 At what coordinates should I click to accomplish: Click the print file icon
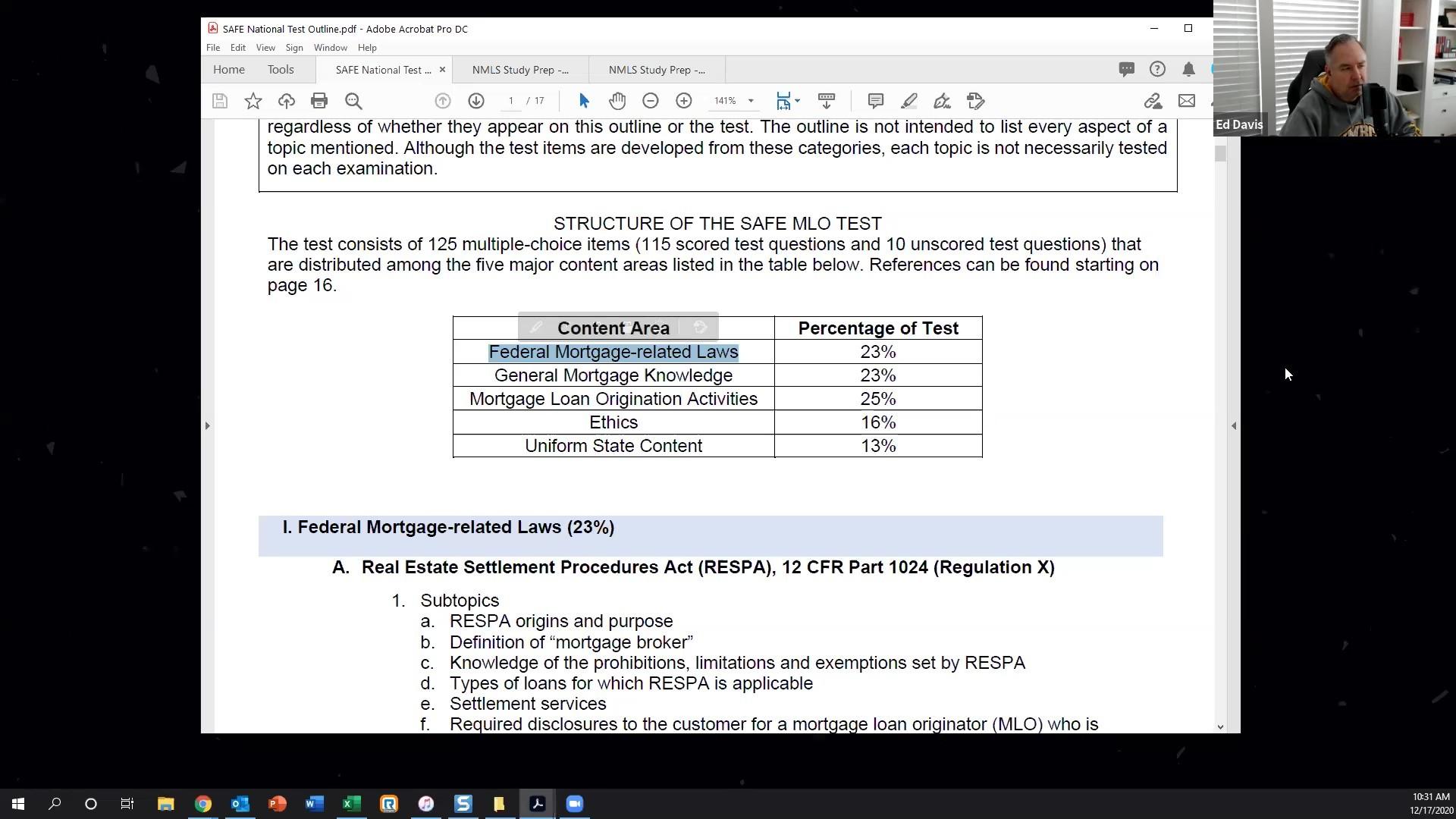coord(318,101)
